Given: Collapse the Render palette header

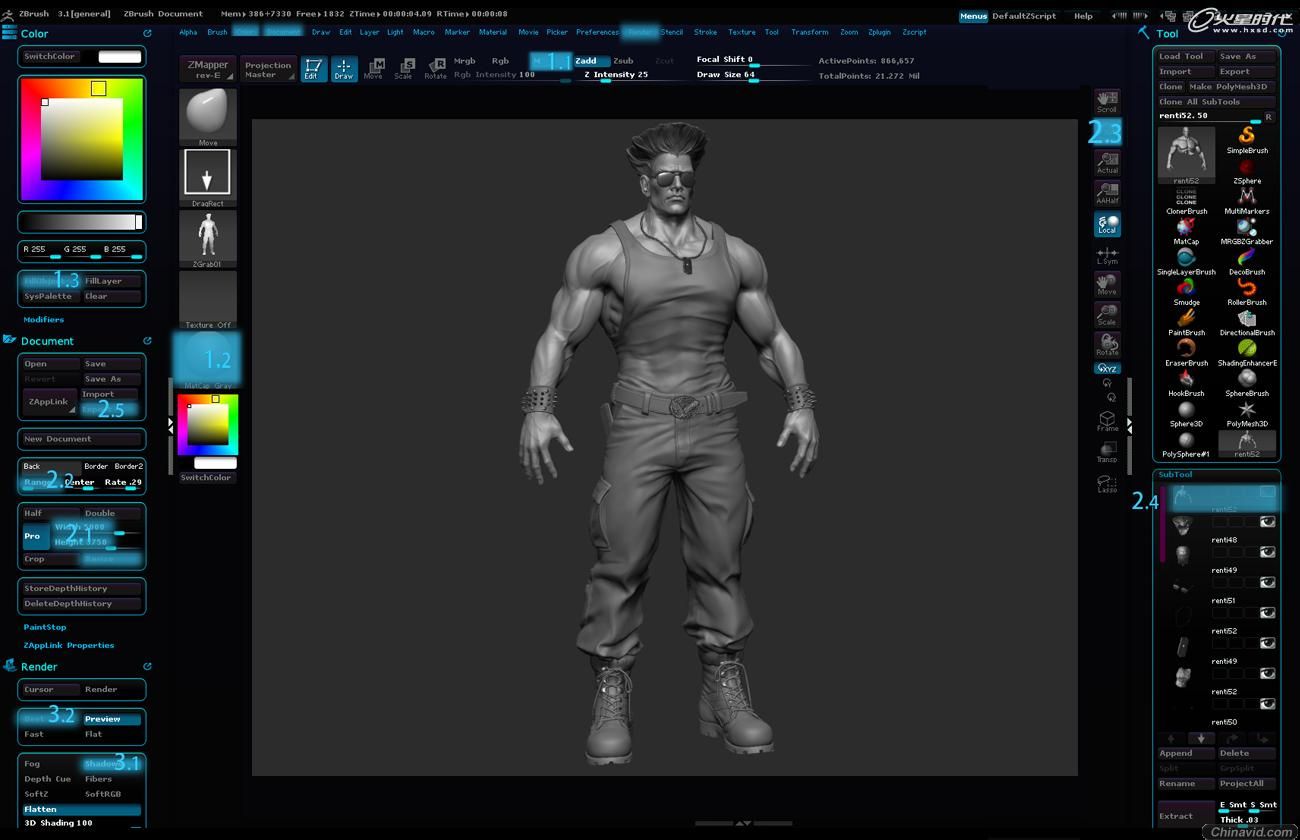Looking at the screenshot, I should [x=39, y=667].
